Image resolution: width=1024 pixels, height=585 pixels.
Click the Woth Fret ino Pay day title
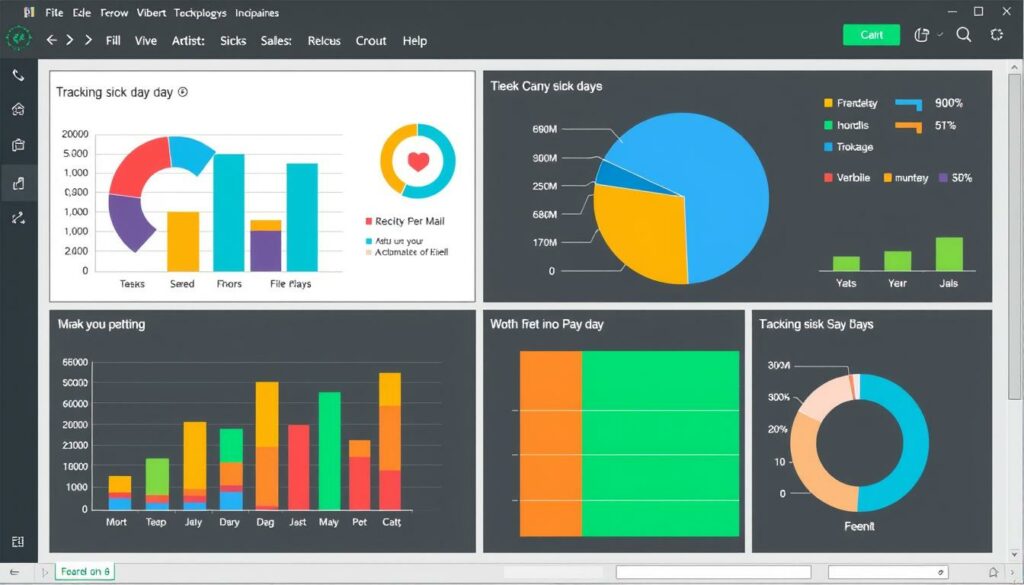coord(547,324)
